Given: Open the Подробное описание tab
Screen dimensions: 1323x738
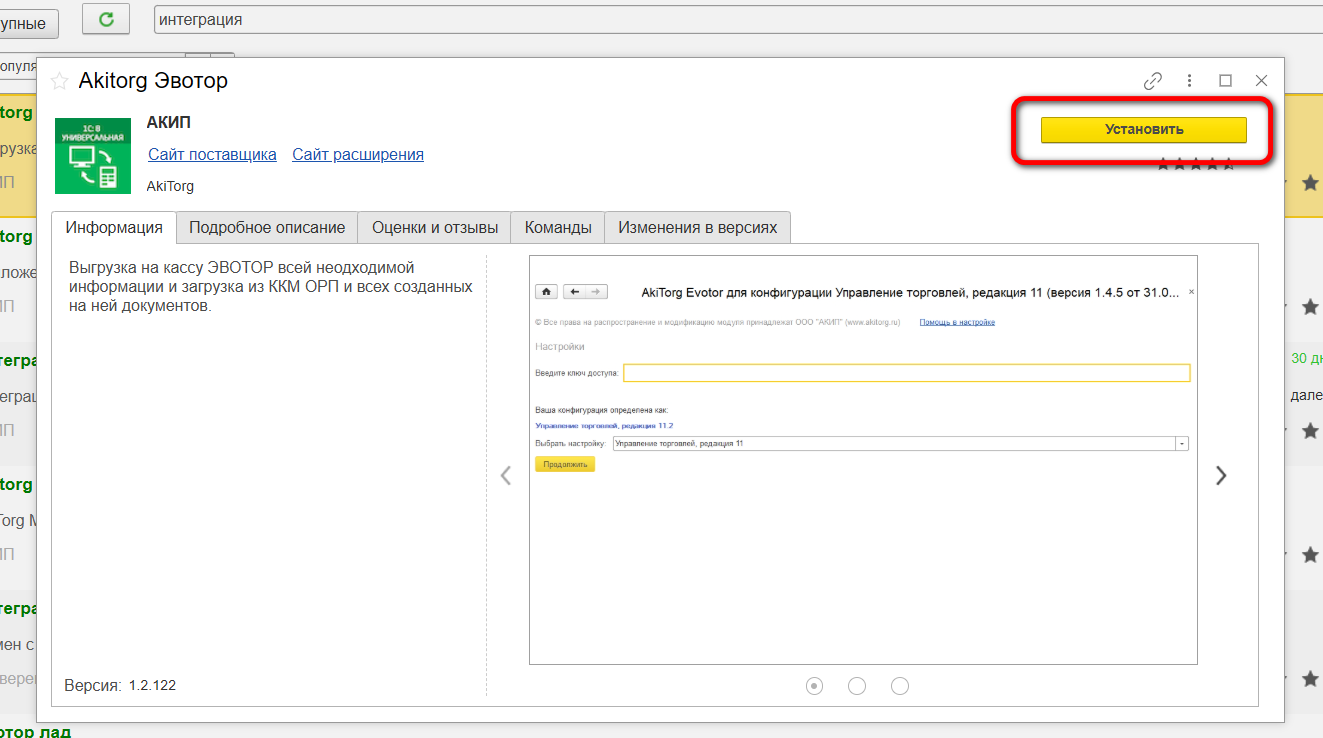Looking at the screenshot, I should [267, 228].
